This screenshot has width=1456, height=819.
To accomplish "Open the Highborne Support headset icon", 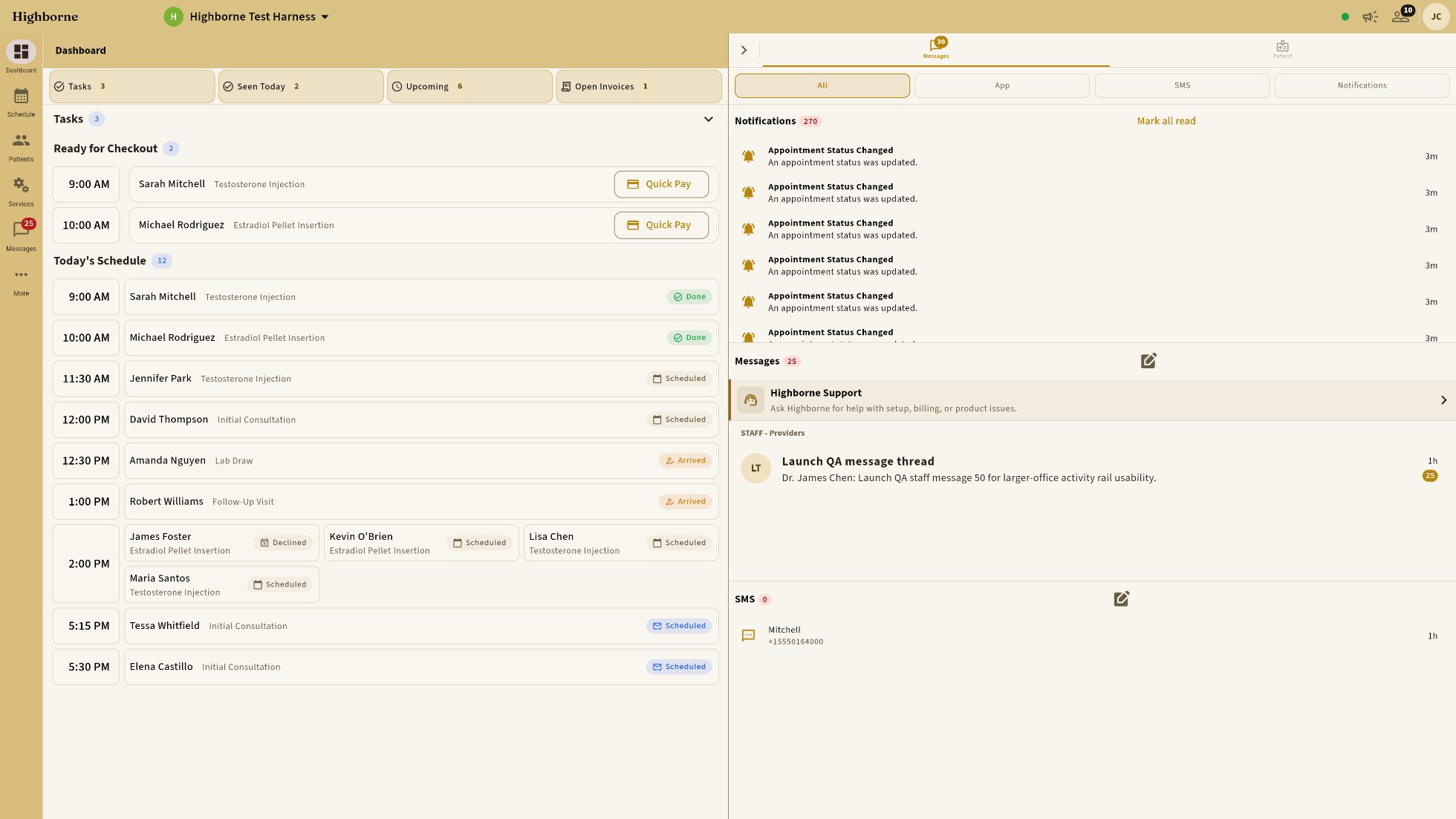I will [750, 400].
